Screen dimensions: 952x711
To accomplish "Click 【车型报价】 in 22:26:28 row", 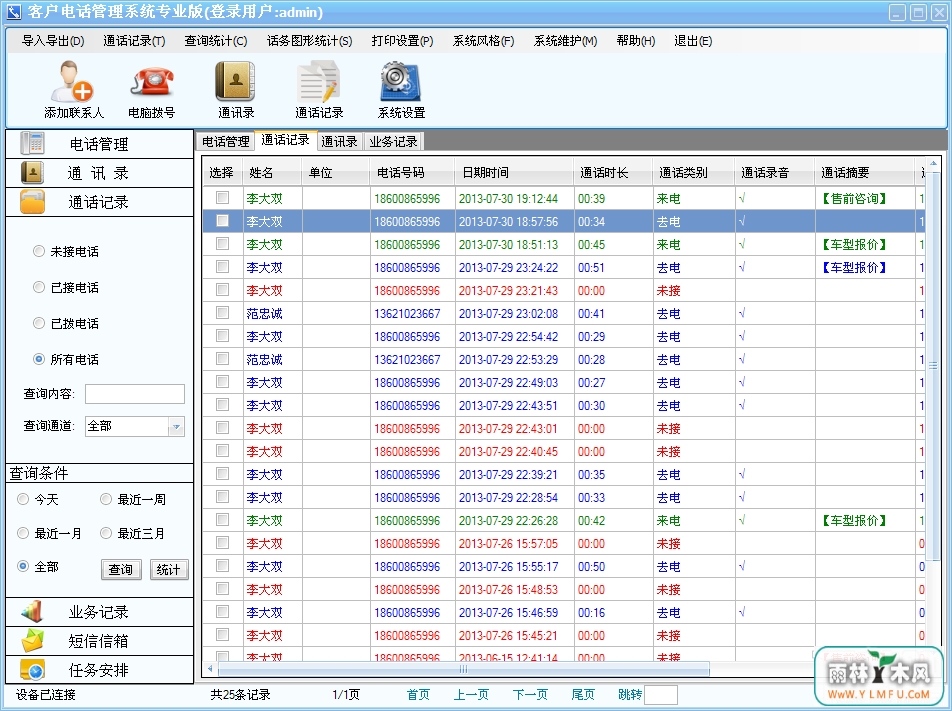I will [854, 520].
